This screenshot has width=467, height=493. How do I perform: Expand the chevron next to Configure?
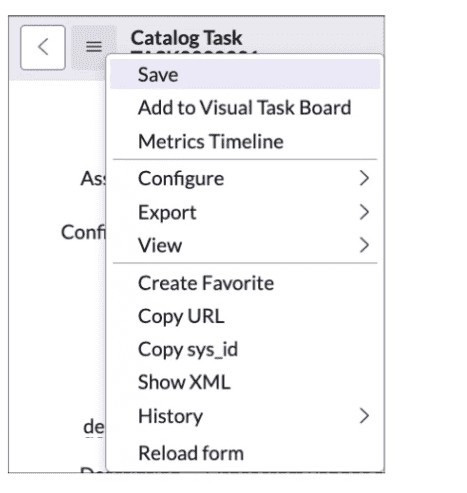[x=364, y=178]
